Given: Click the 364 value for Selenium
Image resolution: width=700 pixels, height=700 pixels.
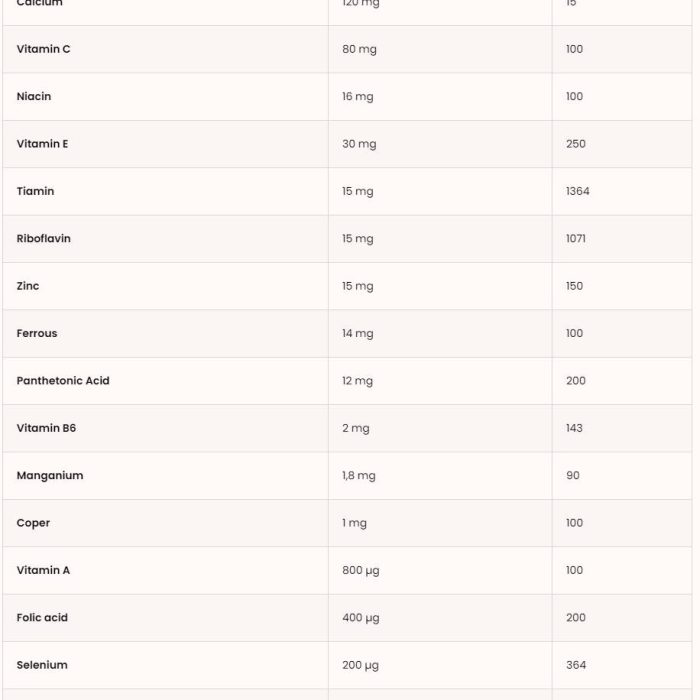Looking at the screenshot, I should pyautogui.click(x=576, y=665).
